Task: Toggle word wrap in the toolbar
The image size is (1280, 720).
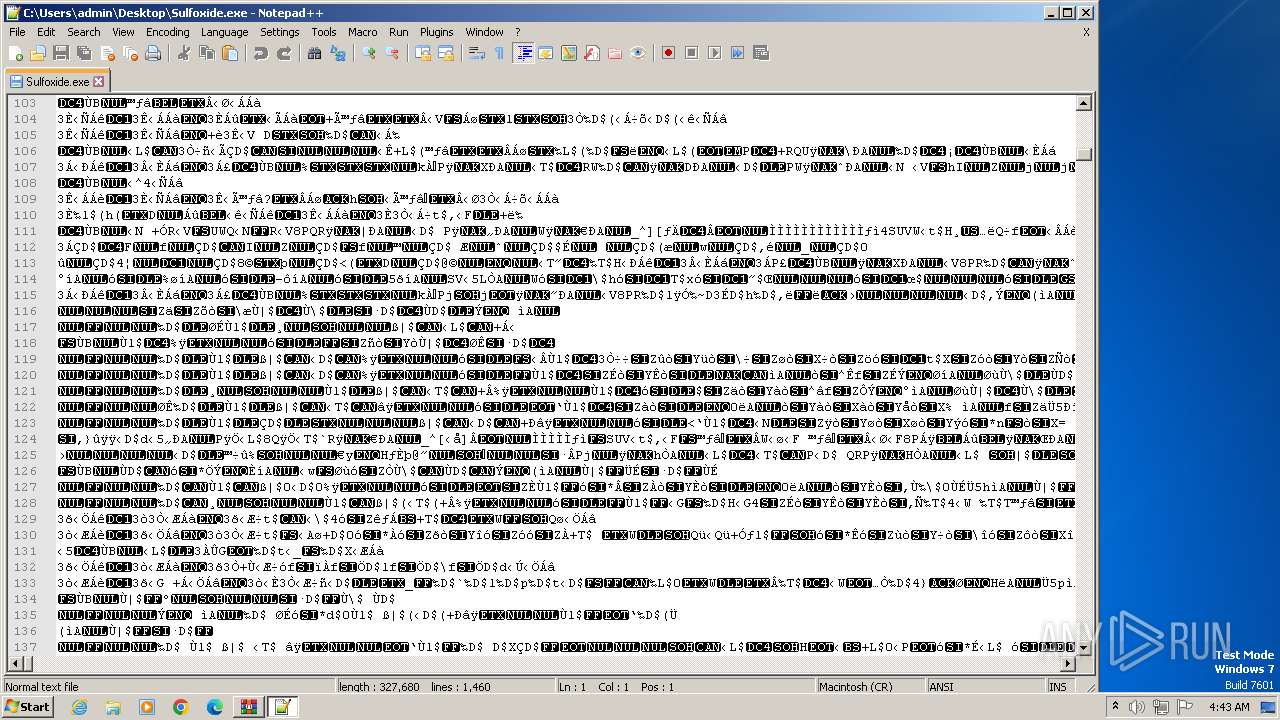Action: [477, 53]
